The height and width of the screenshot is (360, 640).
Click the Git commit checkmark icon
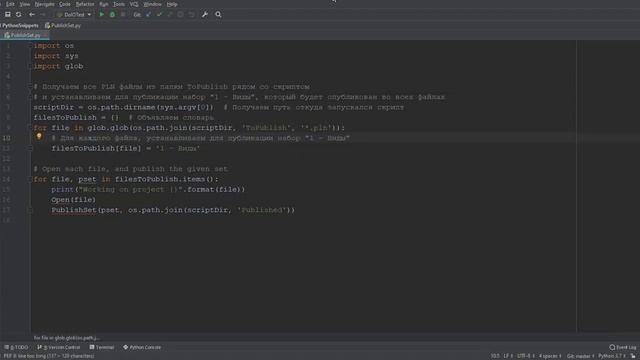click(159, 14)
